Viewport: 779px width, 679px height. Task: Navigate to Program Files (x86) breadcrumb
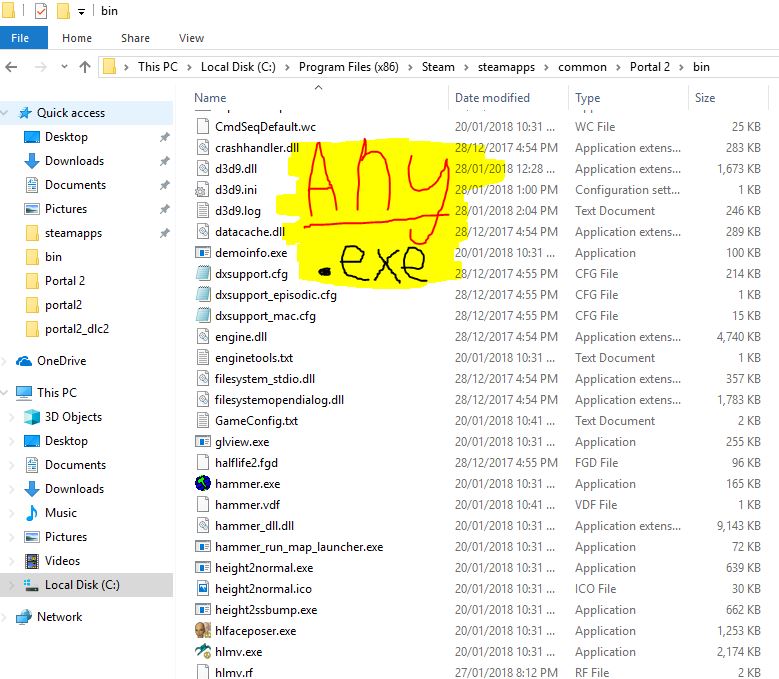click(349, 67)
